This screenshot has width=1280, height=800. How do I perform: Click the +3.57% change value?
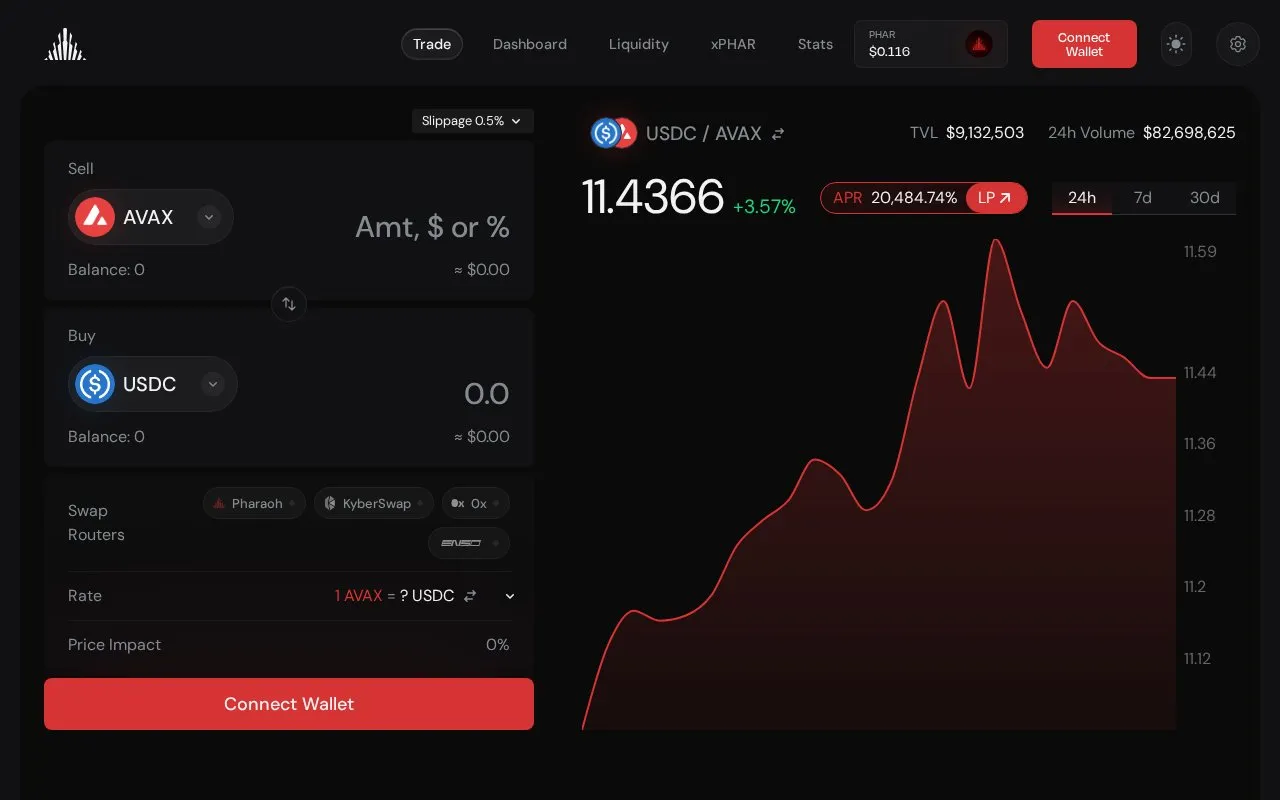coord(764,207)
